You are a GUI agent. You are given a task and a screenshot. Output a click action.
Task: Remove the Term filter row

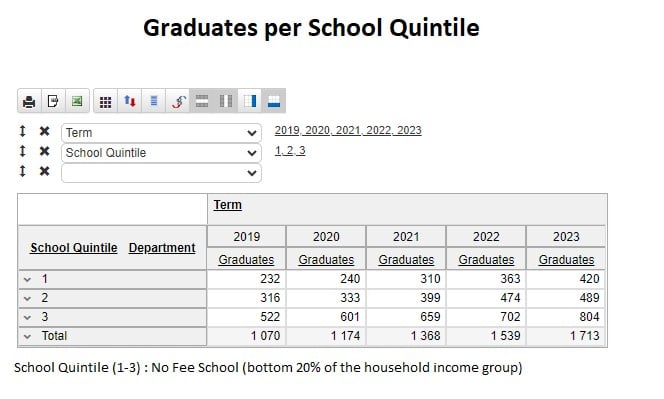44,131
